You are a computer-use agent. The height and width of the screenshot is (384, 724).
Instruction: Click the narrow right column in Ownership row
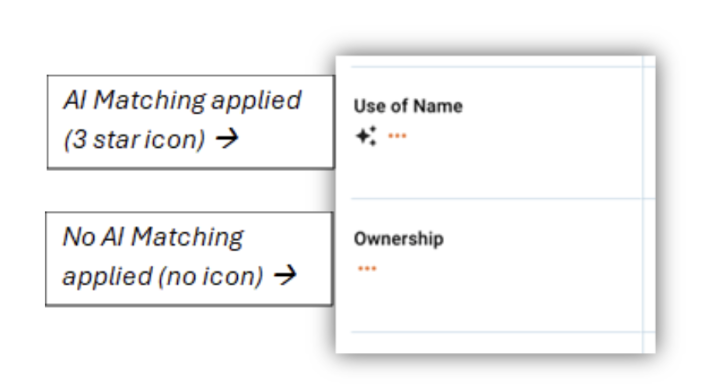(649, 265)
